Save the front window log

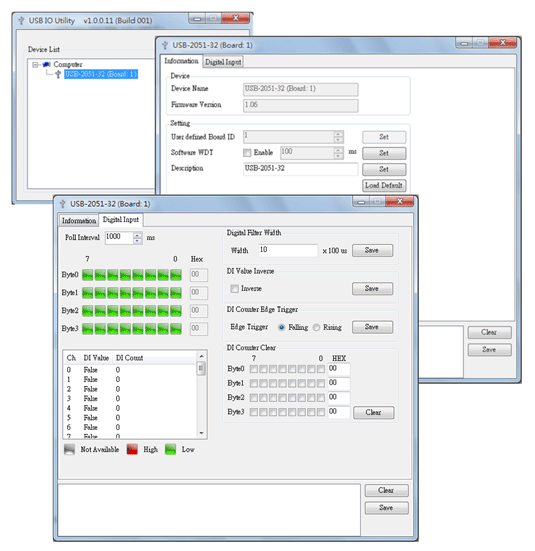pos(386,508)
